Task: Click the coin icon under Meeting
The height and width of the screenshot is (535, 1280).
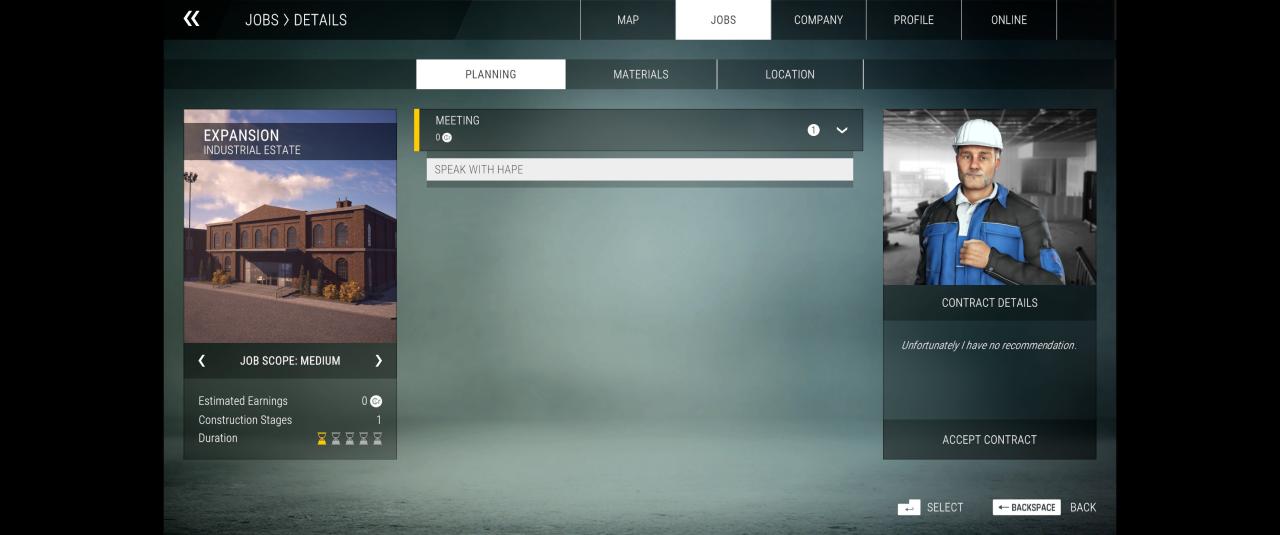Action: pos(447,138)
